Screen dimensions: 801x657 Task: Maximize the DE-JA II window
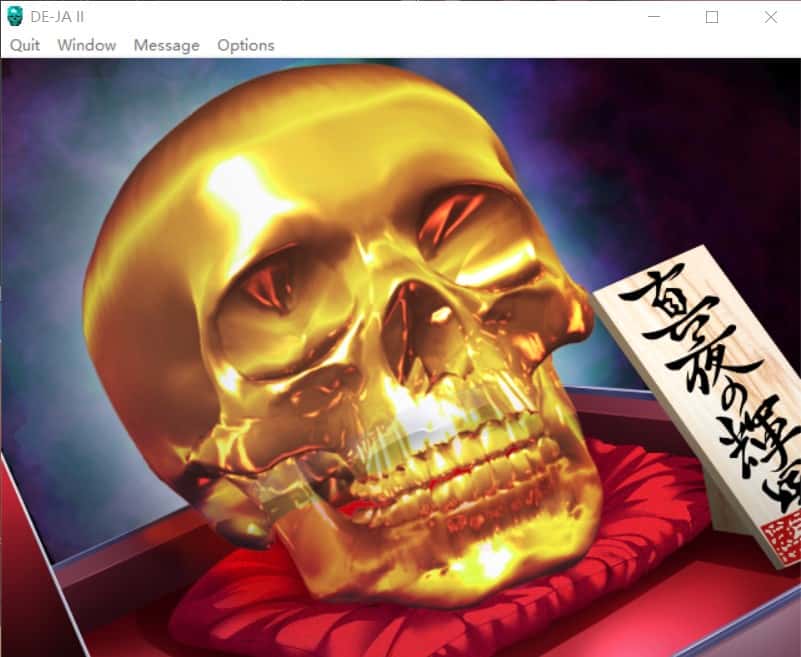712,17
